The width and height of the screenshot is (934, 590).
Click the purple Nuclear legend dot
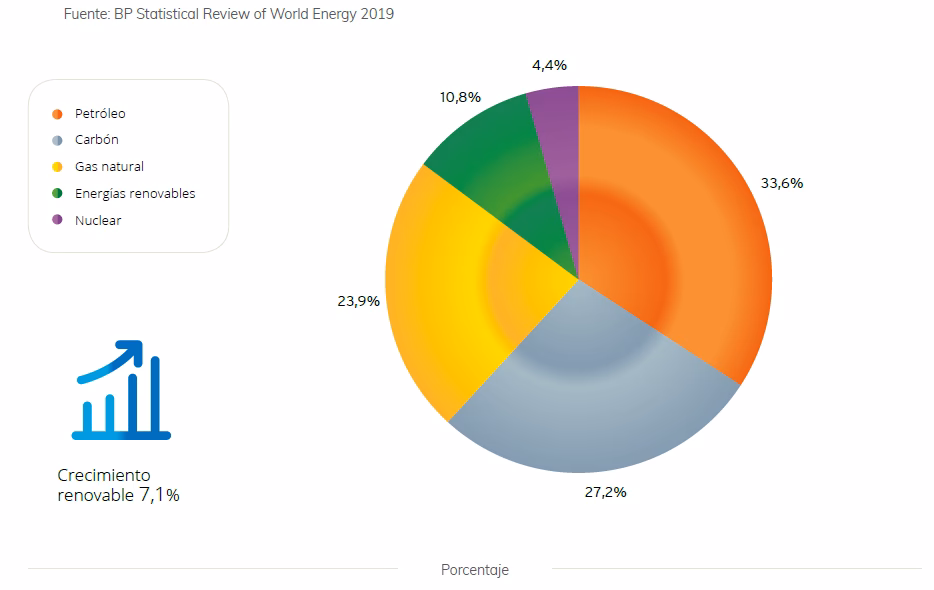(x=57, y=220)
